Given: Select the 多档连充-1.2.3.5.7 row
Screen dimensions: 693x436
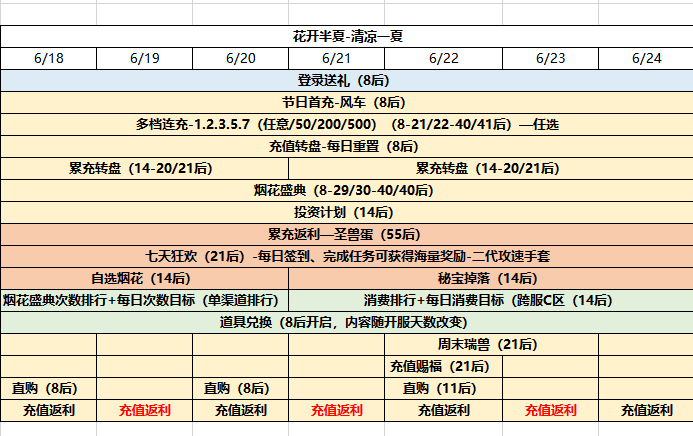Looking at the screenshot, I should 347,125.
